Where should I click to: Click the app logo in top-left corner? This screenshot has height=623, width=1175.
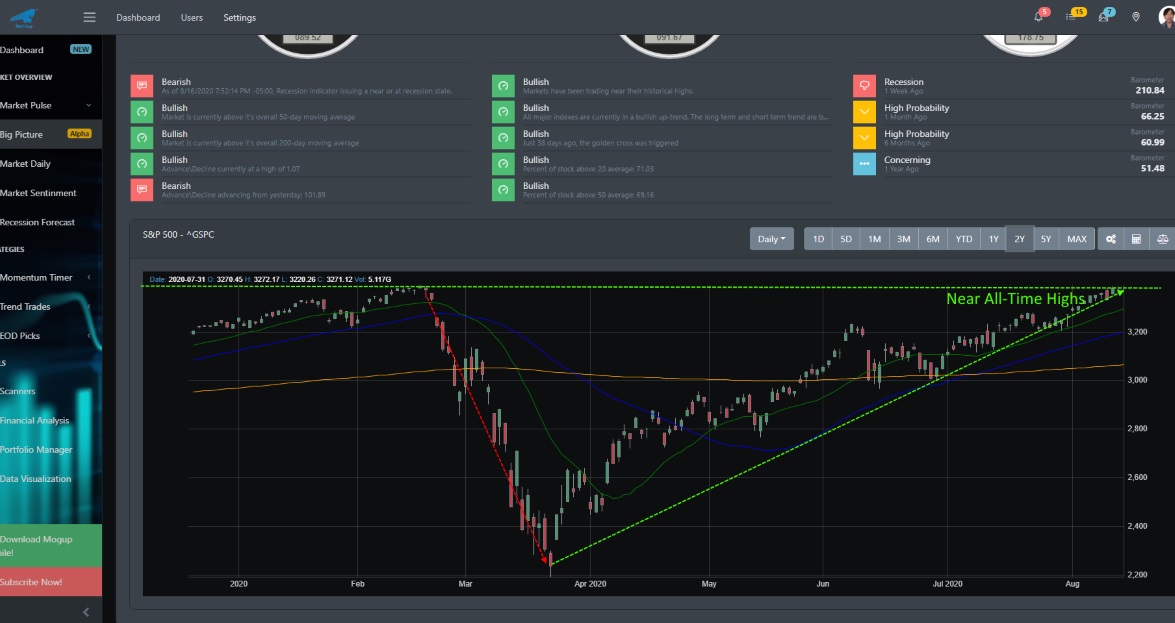point(23,16)
